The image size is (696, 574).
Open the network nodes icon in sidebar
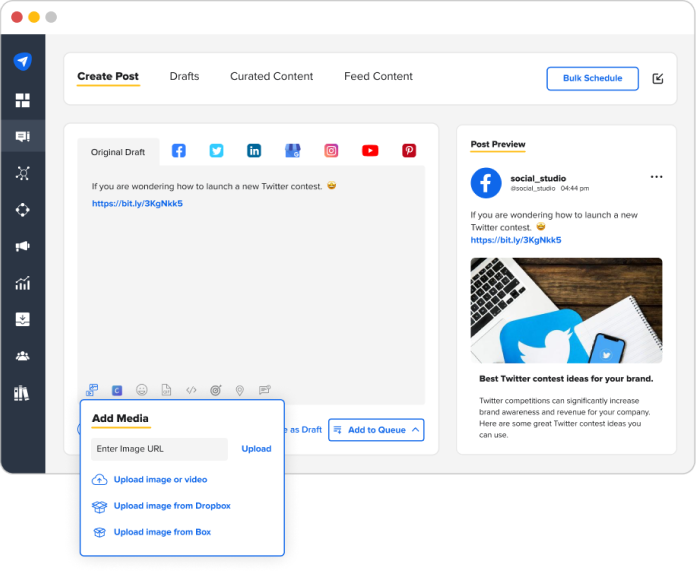click(23, 173)
